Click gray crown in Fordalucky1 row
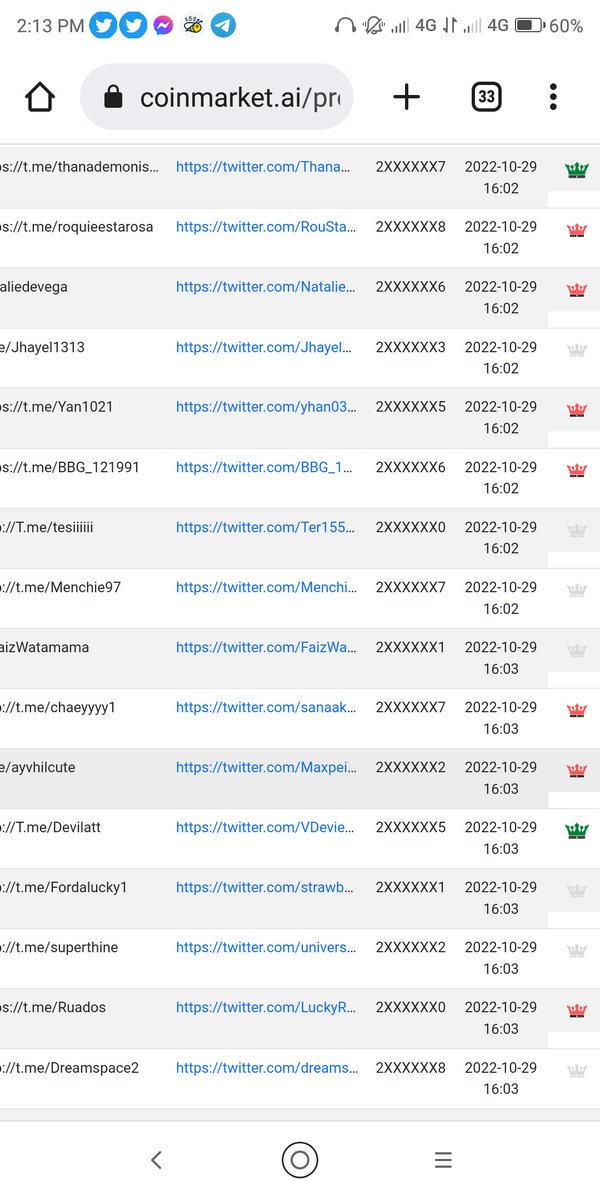 click(x=577, y=890)
